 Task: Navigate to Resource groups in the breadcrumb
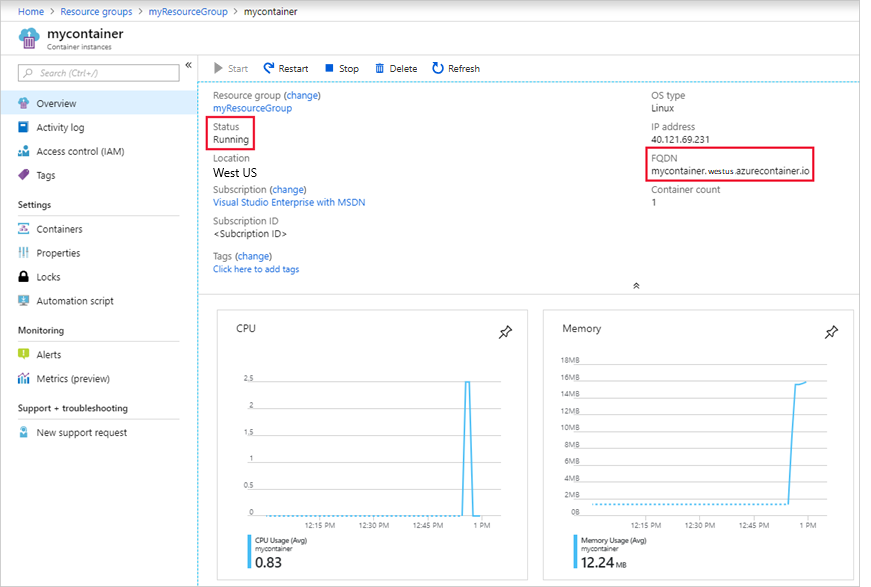pos(96,11)
